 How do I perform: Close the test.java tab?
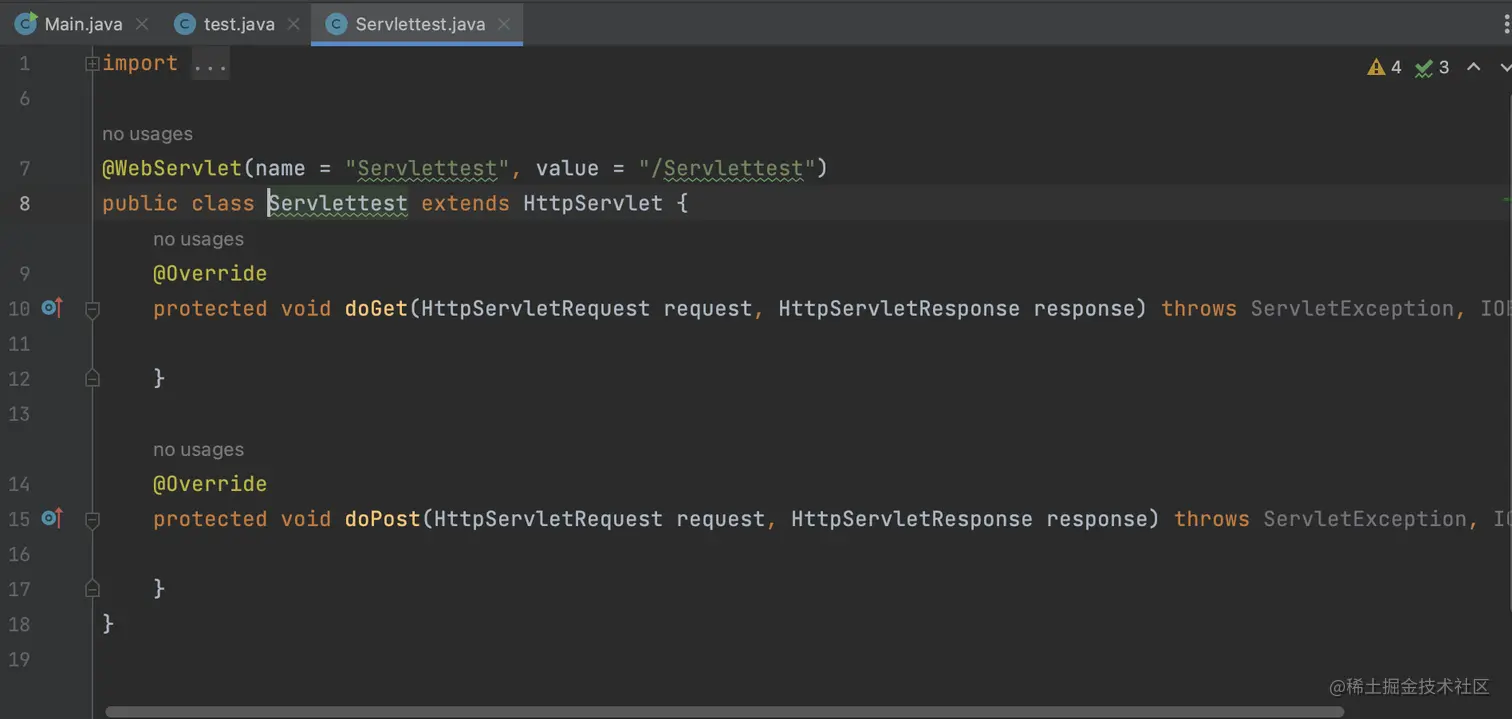click(294, 24)
